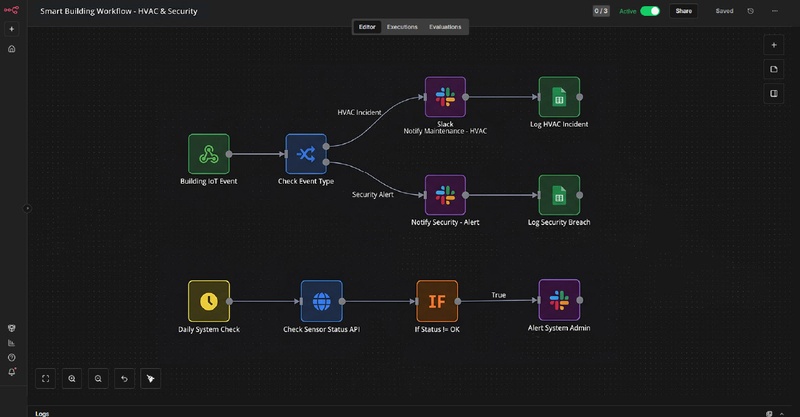The width and height of the screenshot is (800, 417).
Task: Select the Log Security Breach sheets node
Action: 559,195
